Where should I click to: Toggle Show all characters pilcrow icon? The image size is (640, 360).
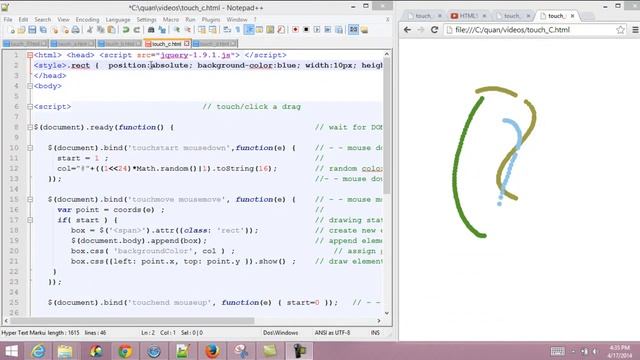pos(238,30)
